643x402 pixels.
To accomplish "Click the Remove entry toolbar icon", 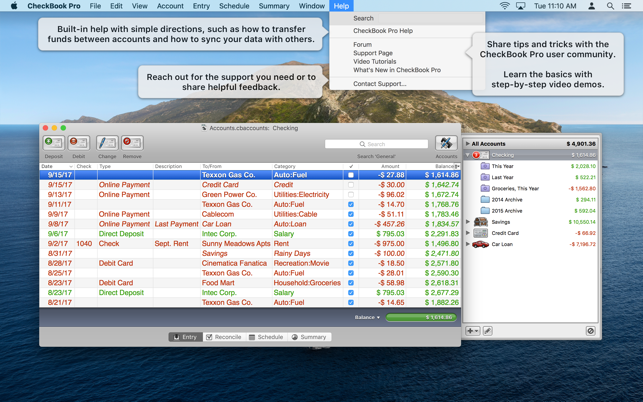I will pos(132,143).
